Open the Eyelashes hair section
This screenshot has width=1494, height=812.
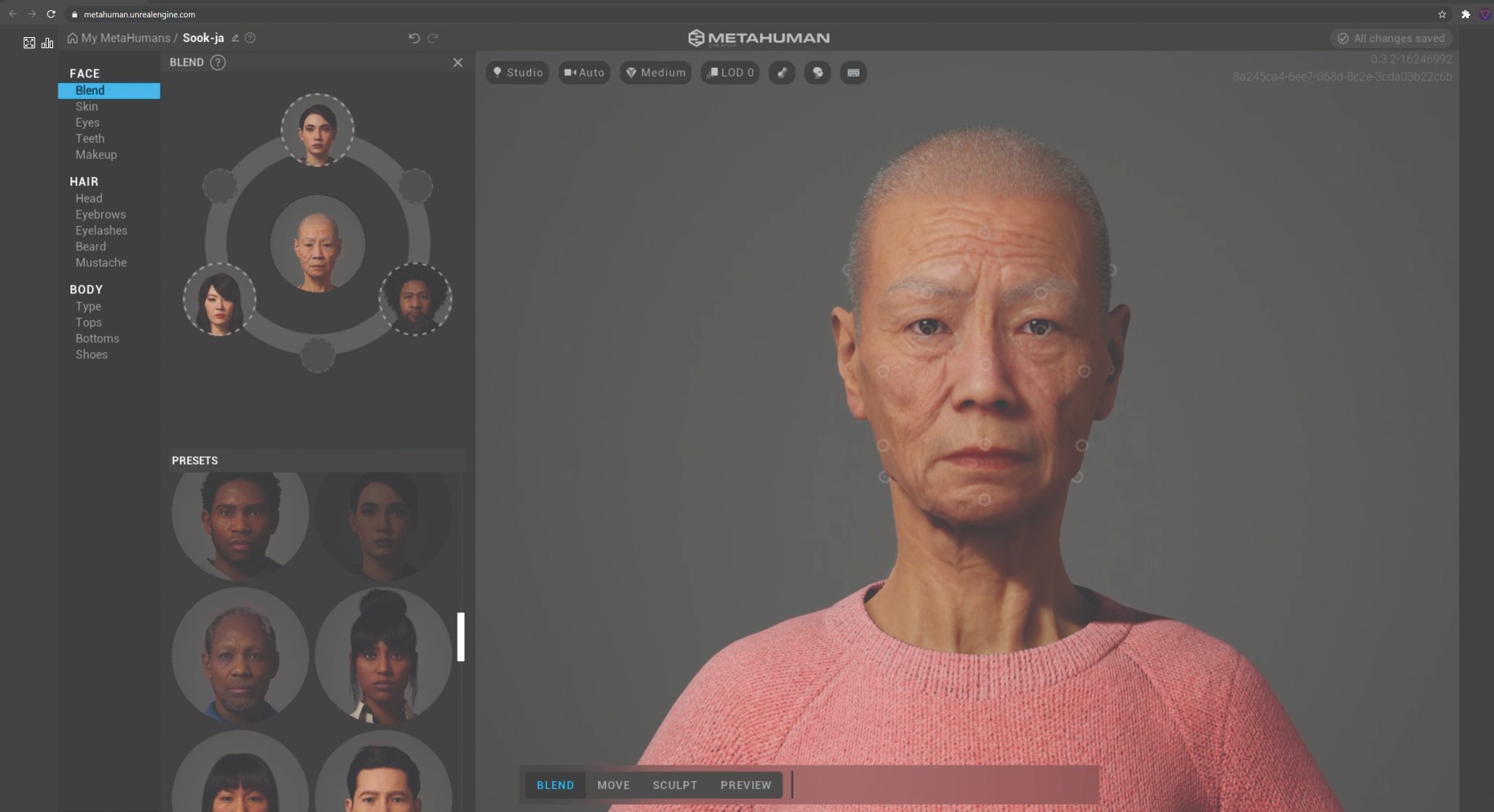point(101,231)
